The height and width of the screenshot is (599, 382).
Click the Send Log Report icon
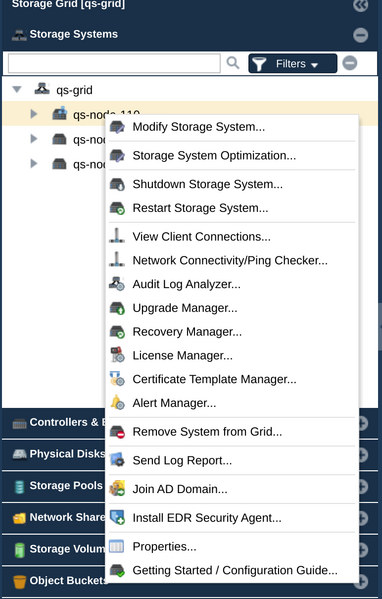pyautogui.click(x=117, y=460)
